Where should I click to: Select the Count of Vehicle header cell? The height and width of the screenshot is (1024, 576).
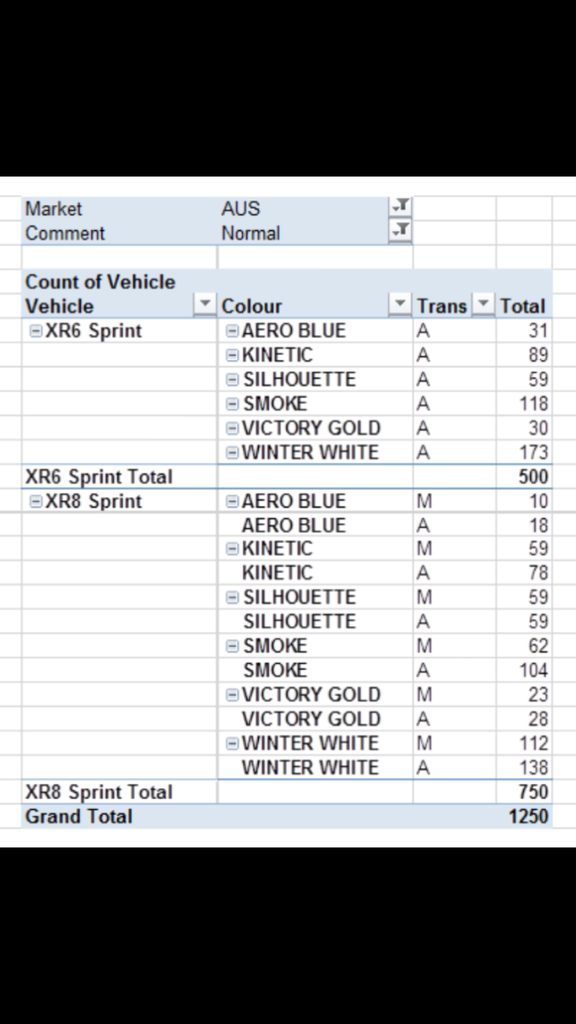(119, 281)
